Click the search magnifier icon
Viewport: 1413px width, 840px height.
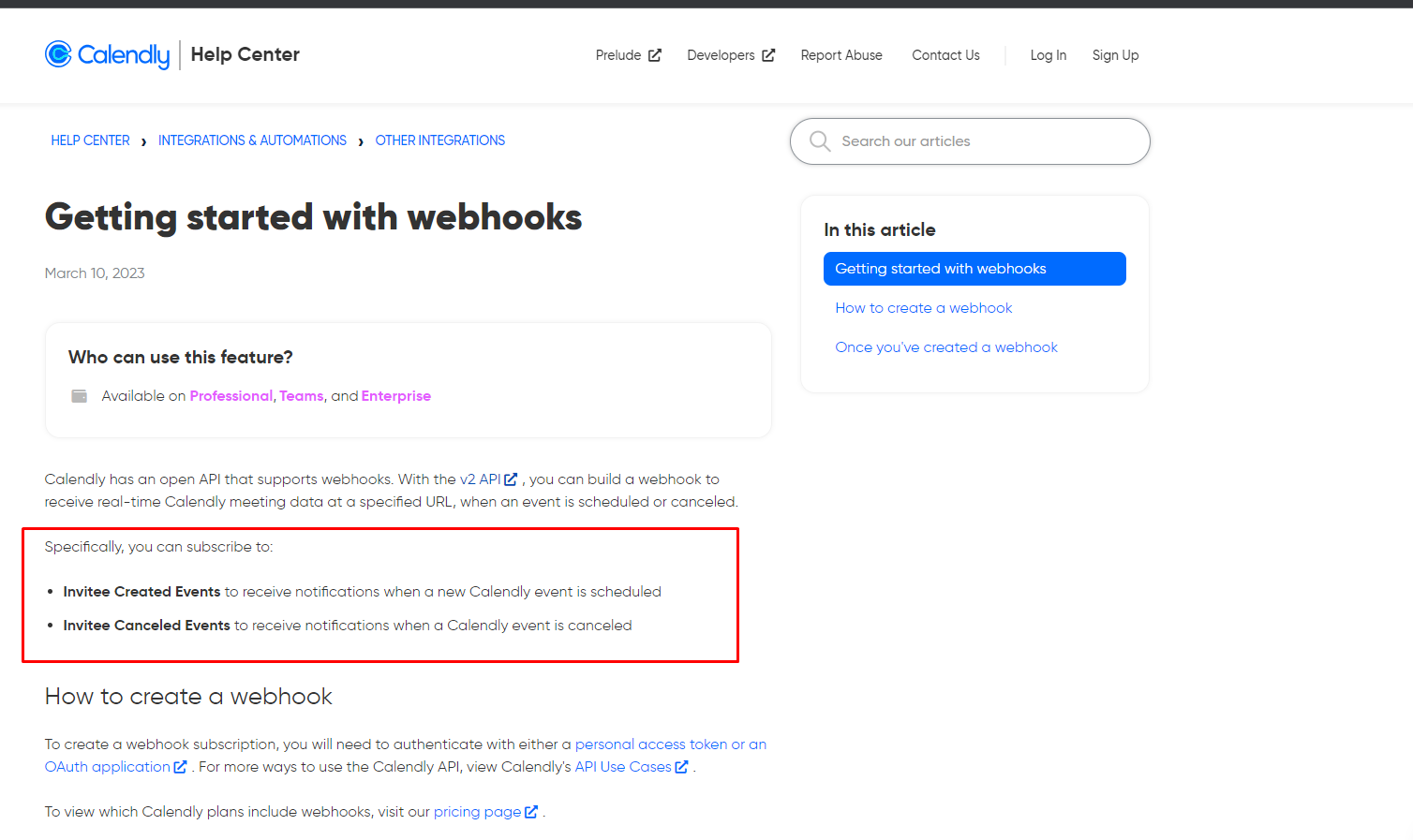(820, 141)
